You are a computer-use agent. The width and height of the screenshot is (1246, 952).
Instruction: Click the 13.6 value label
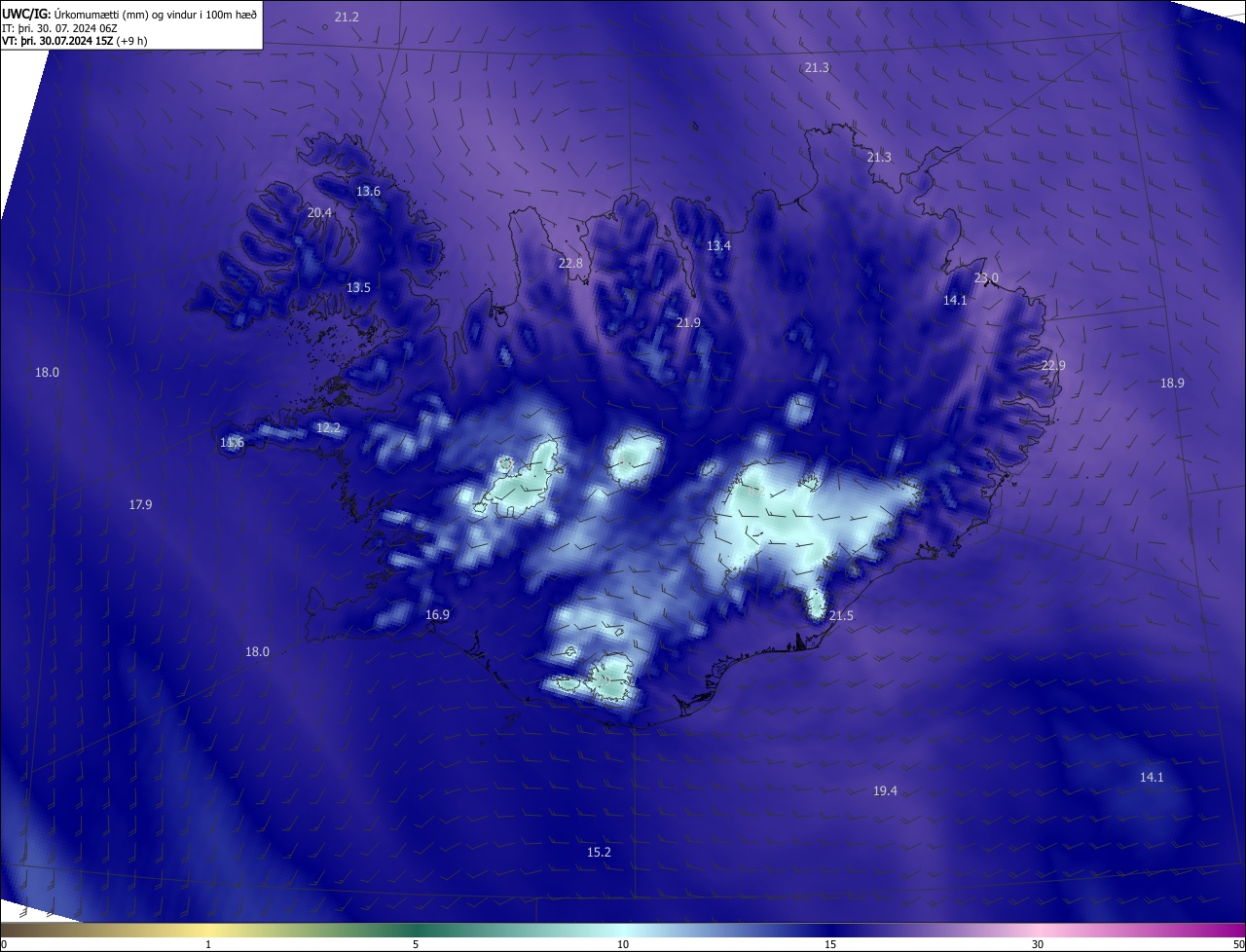click(368, 192)
